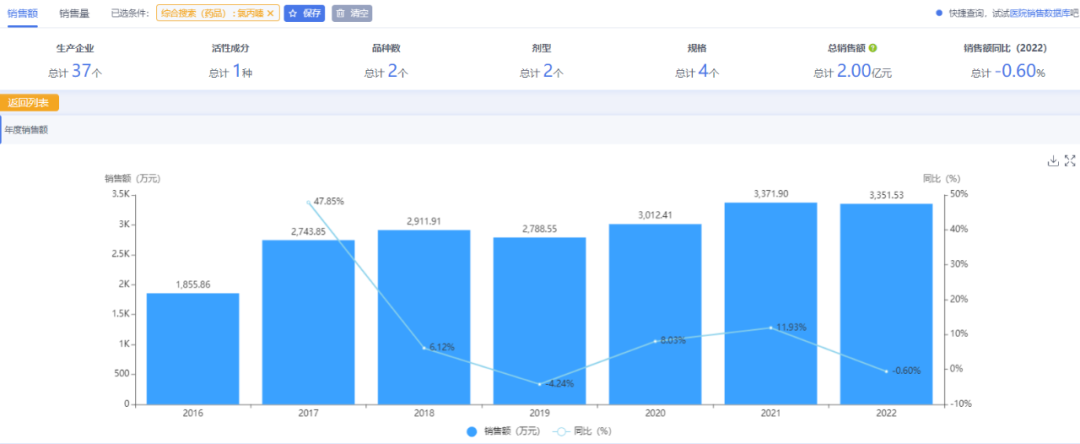Toggle the 同比 (%) legend line series

pos(580,431)
